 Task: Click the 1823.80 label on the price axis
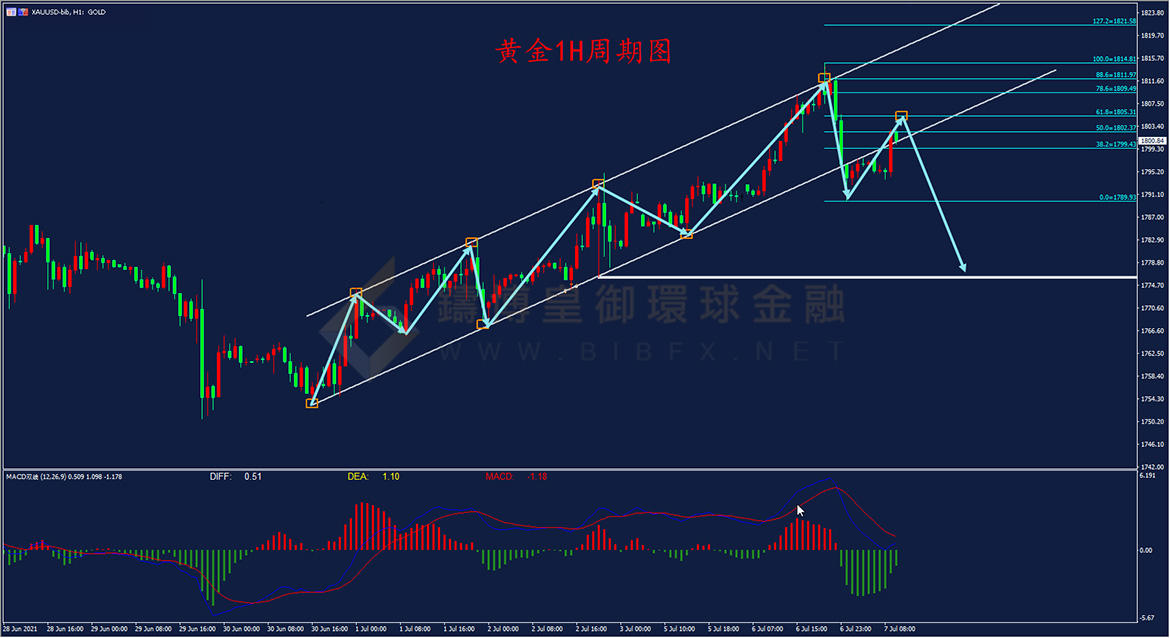click(x=1155, y=13)
